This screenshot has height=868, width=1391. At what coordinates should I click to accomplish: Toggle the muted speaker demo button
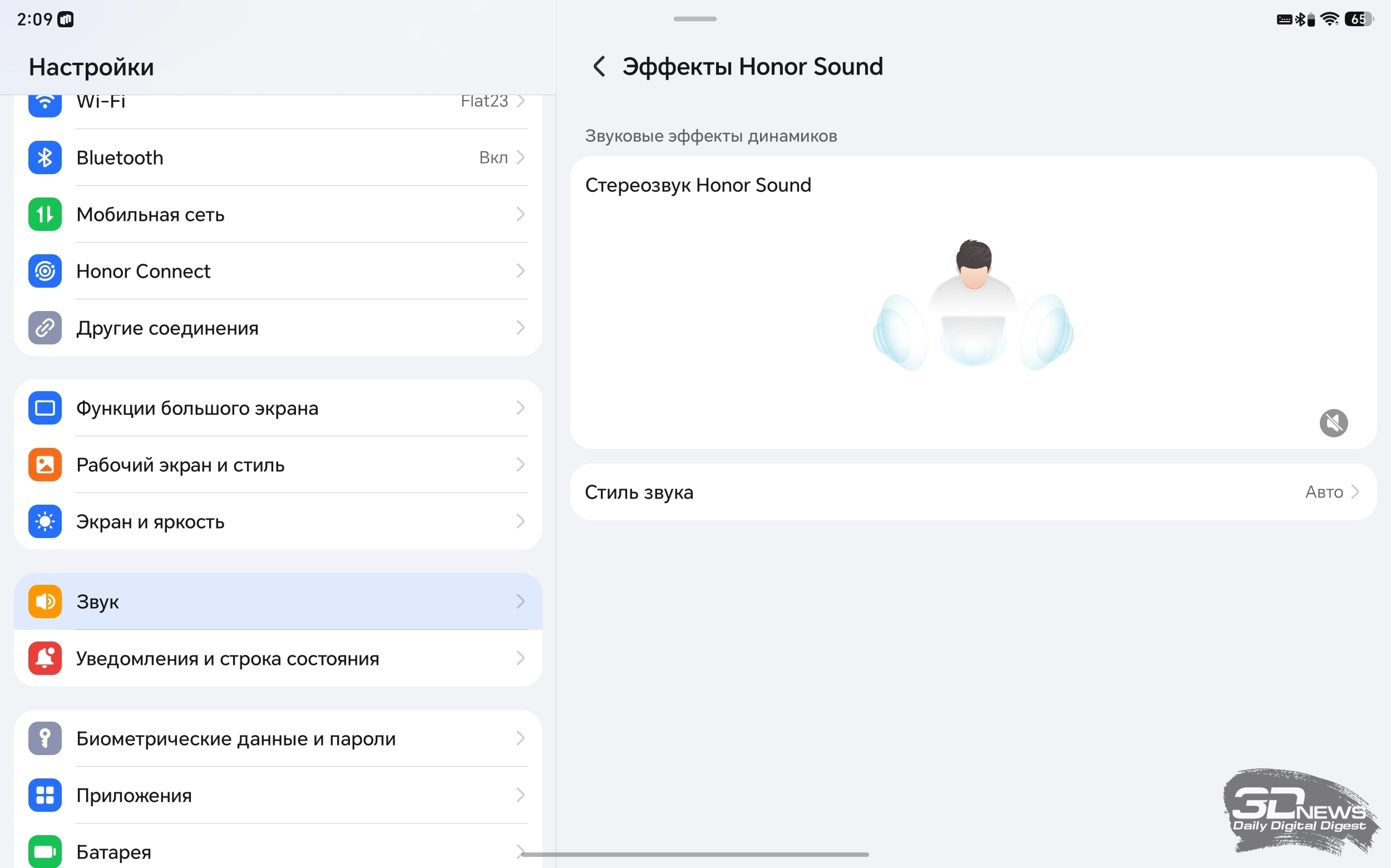click(1334, 423)
